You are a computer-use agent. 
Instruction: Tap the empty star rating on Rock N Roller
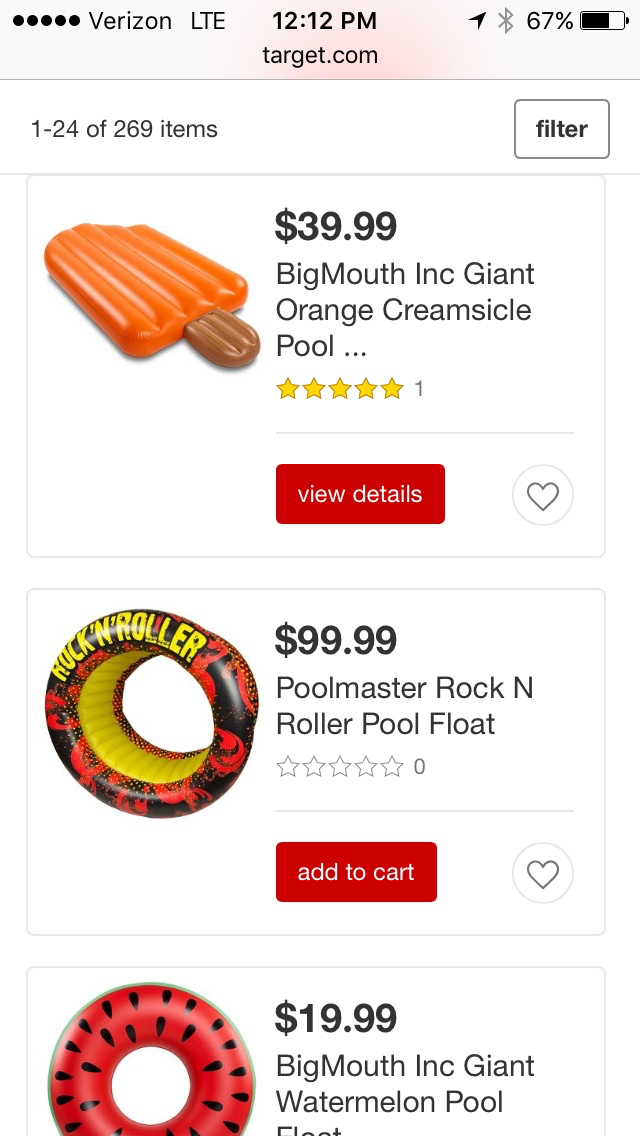click(x=340, y=767)
